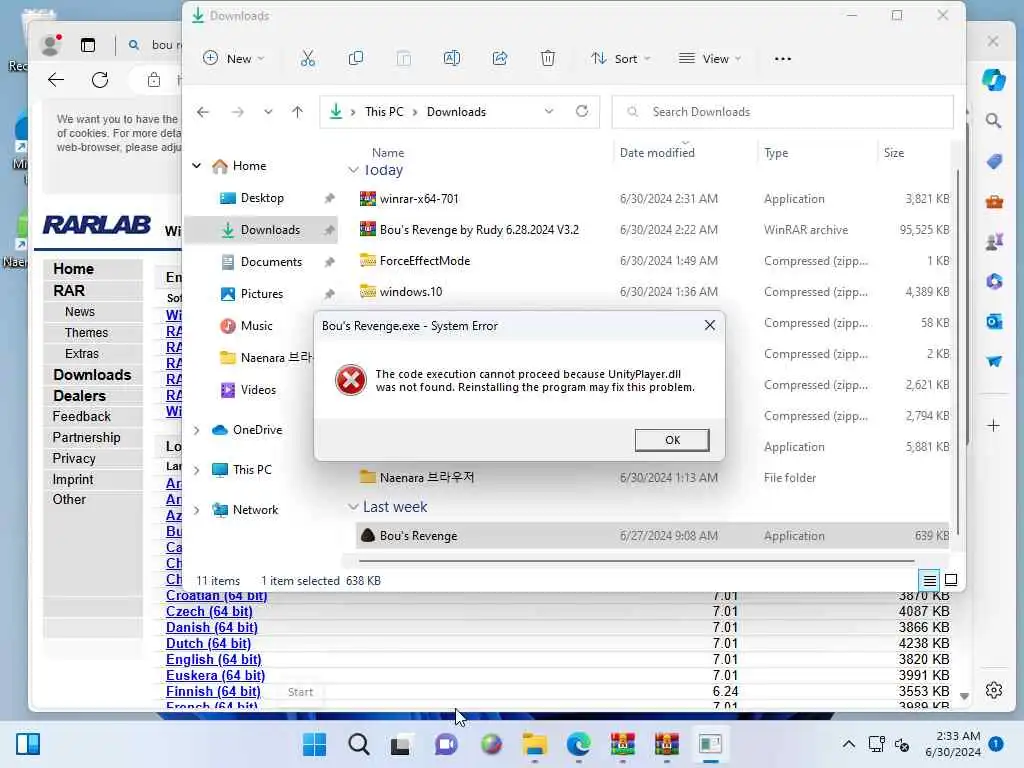Open Themes in RARLAB menu
This screenshot has width=1024, height=768.
(x=86, y=332)
